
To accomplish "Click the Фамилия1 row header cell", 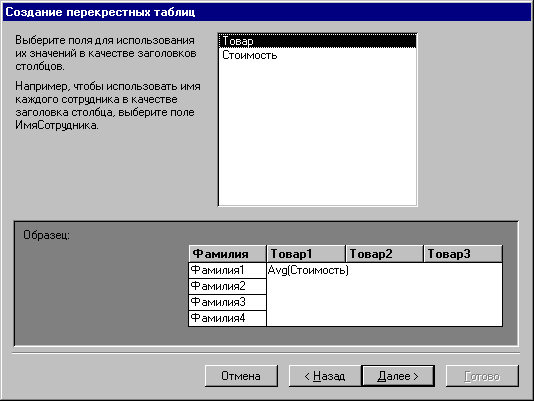I will (227, 271).
